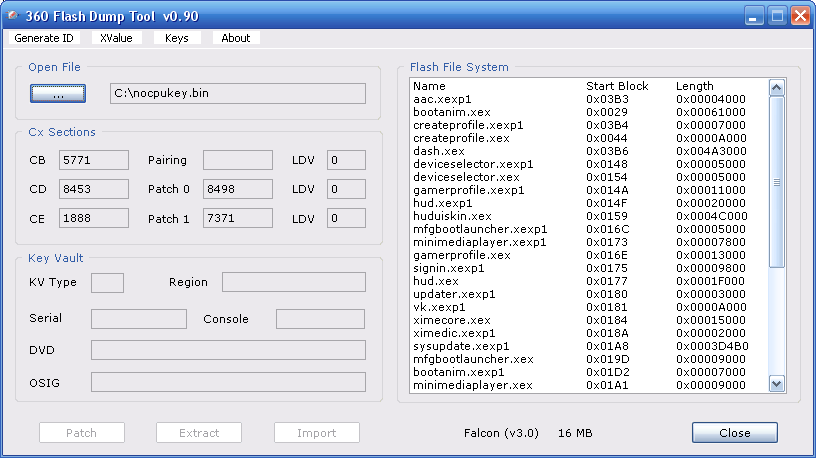The width and height of the screenshot is (816, 458).
Task: Click the CD version field 8453
Action: point(94,189)
